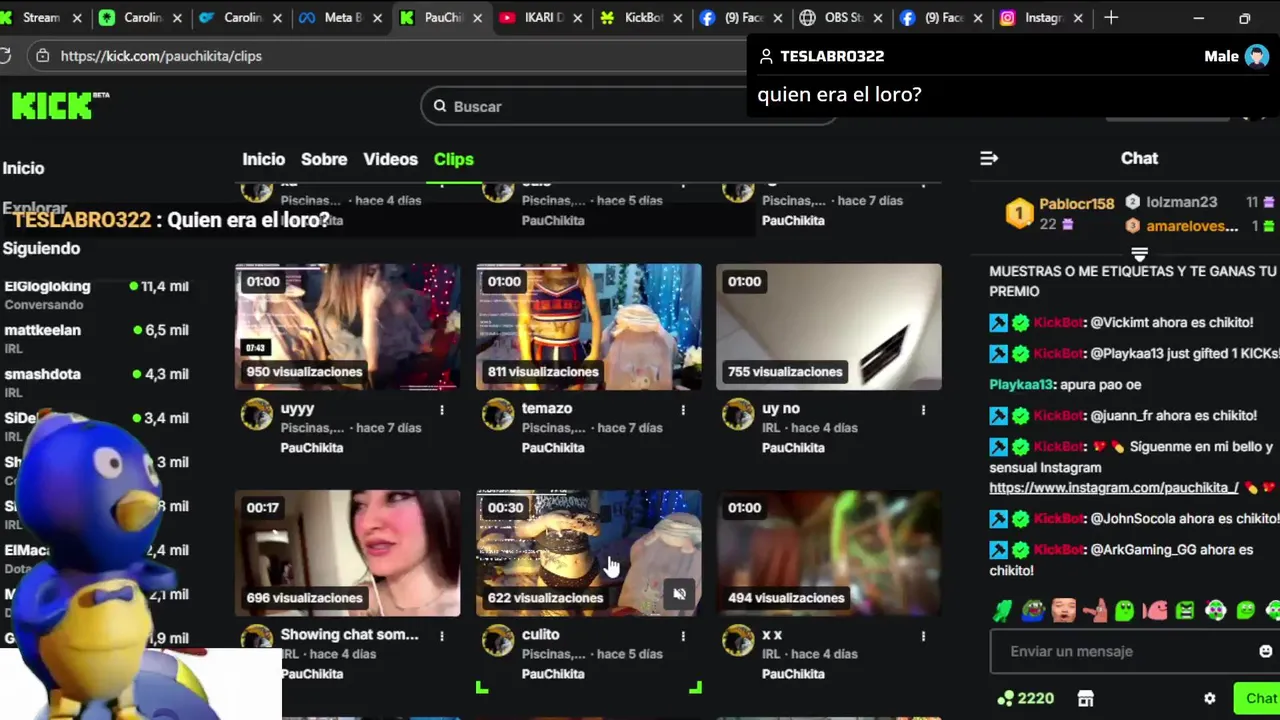Open chat settings gear icon

[x=1209, y=698]
